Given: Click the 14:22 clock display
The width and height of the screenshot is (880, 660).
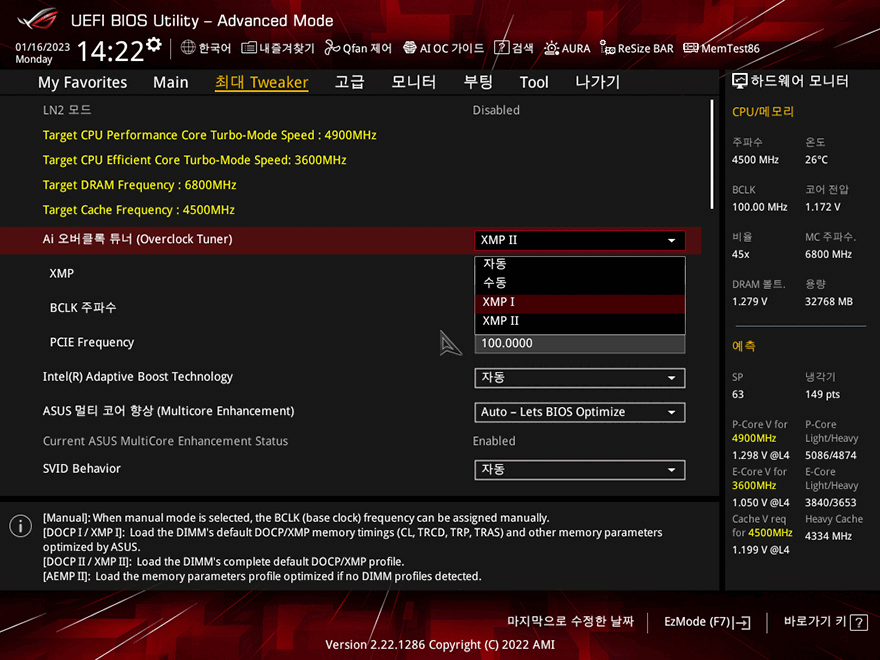Looking at the screenshot, I should click(111, 51).
